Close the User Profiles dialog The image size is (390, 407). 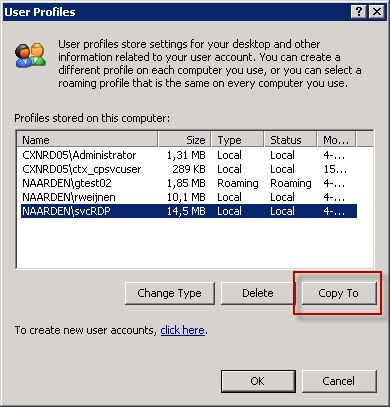(x=377, y=12)
